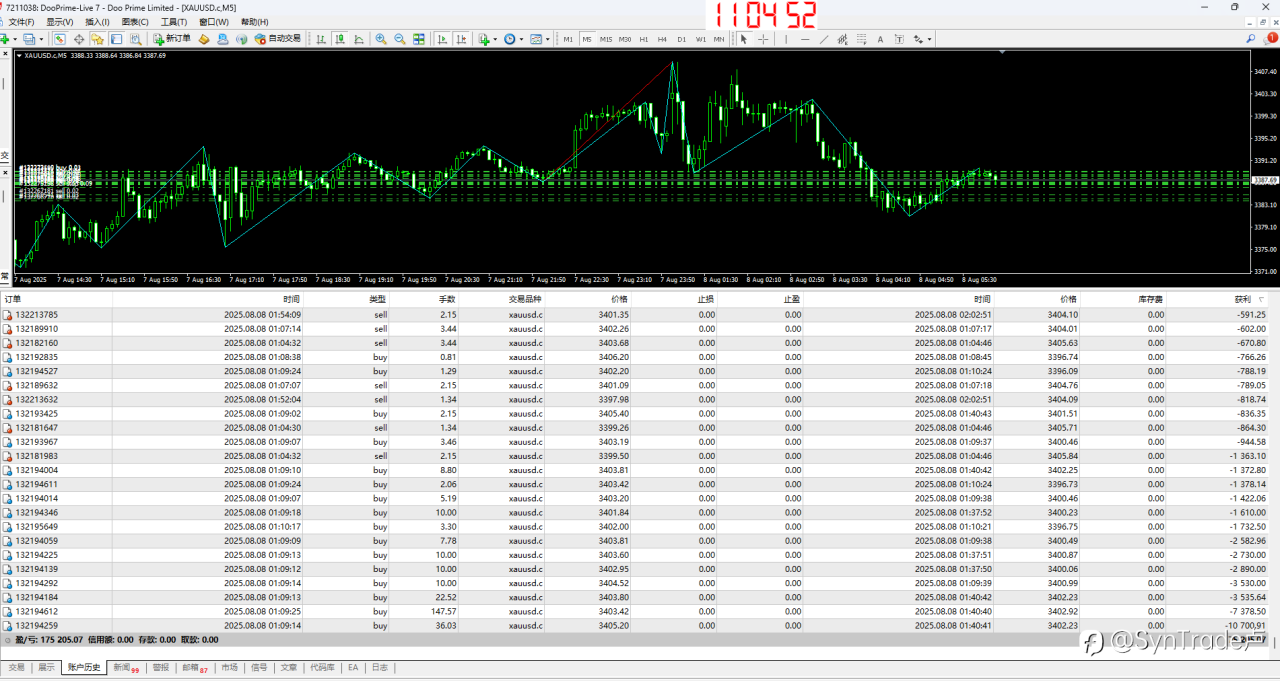
Task: Select order row 132194612 in history
Action: 37,611
